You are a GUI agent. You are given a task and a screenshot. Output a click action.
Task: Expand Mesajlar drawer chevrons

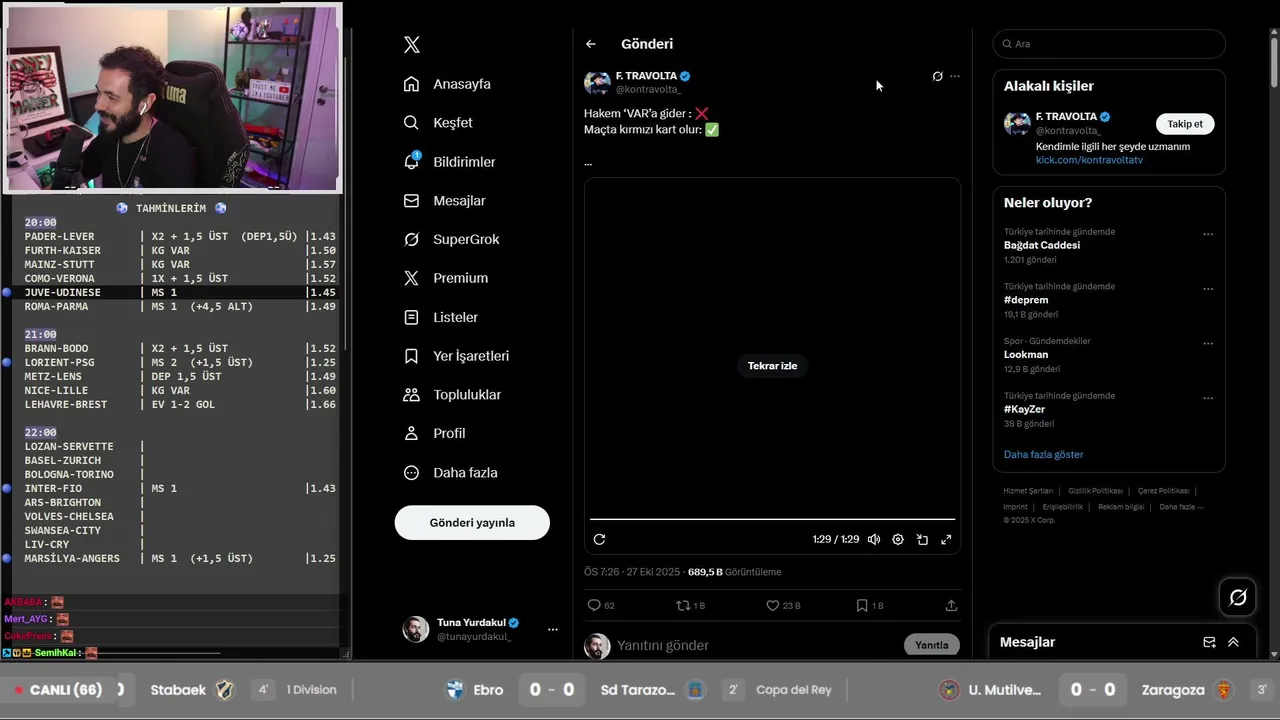(x=1233, y=642)
